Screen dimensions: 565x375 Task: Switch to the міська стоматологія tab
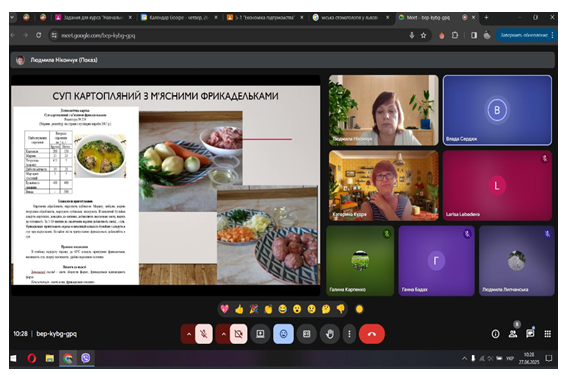coord(350,17)
